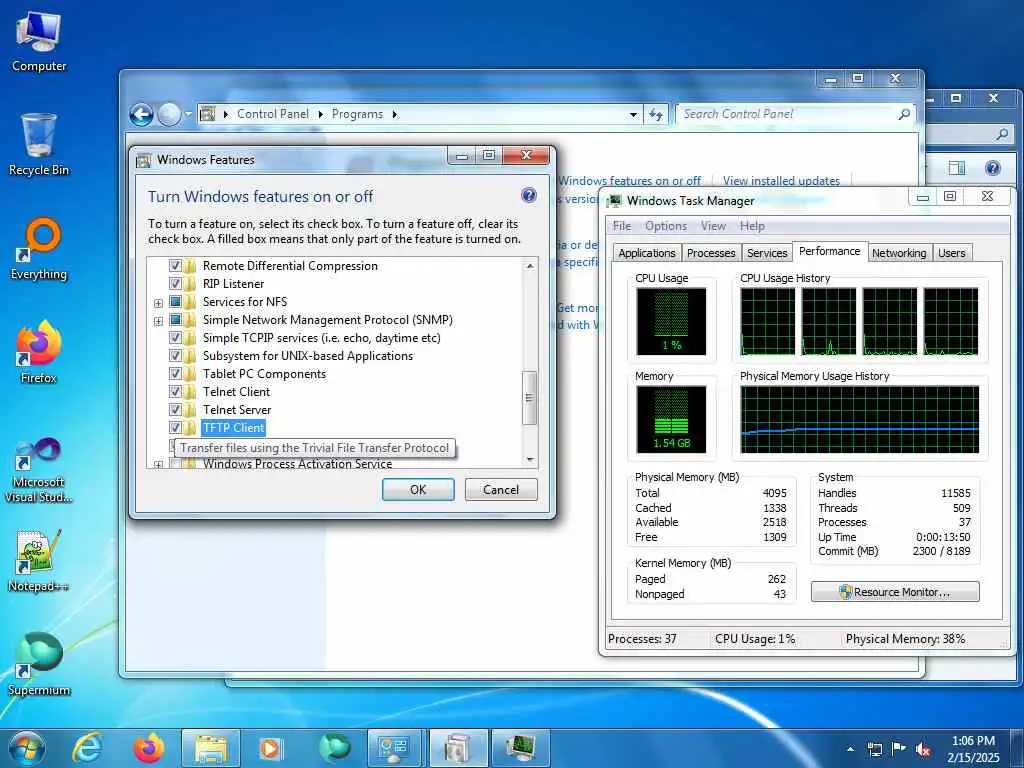
Task: Uncheck the Telnet Client feature
Action: (x=175, y=391)
